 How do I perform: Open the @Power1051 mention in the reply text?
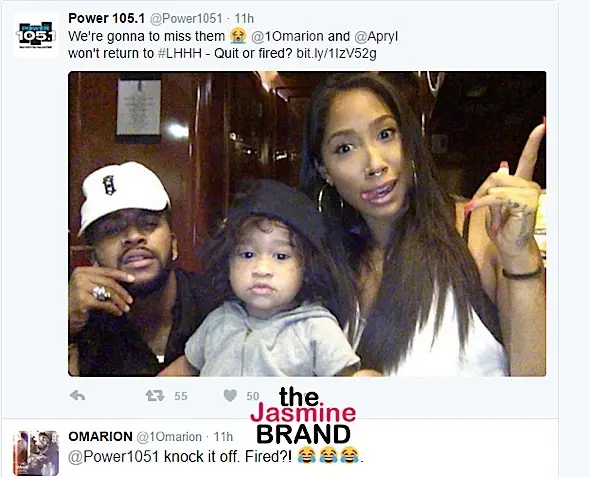113,456
